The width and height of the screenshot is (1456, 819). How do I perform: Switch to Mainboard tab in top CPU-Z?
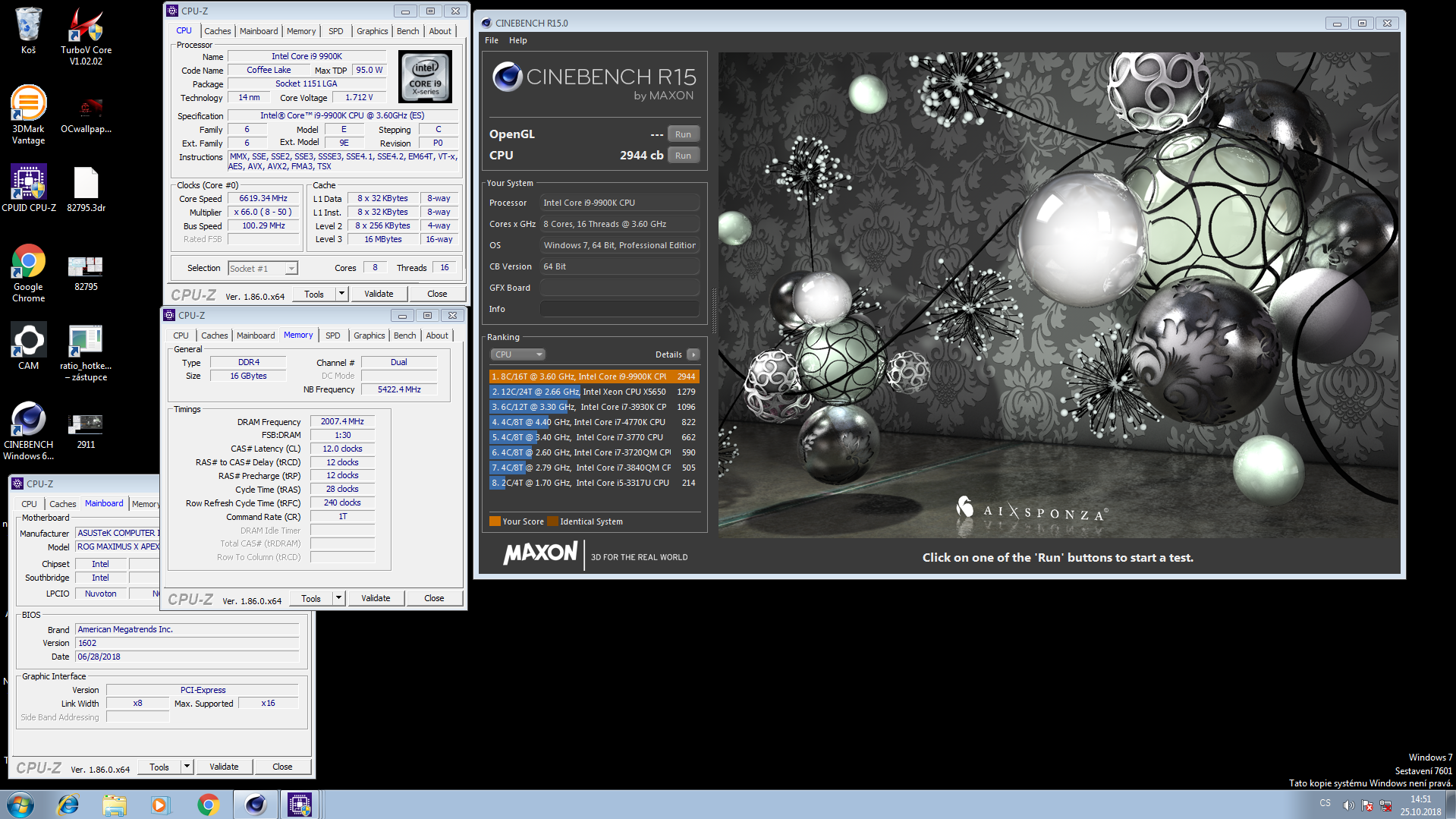(x=259, y=31)
